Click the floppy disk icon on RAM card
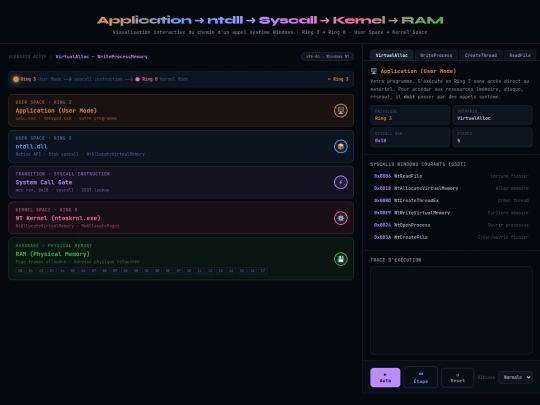The image size is (540, 405). 341,259
